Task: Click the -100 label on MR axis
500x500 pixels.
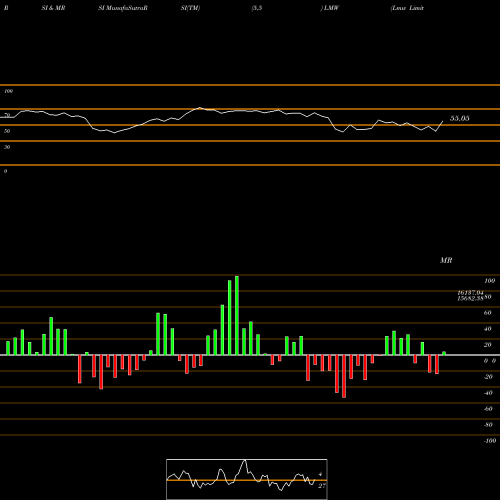Action: pyautogui.click(x=490, y=441)
